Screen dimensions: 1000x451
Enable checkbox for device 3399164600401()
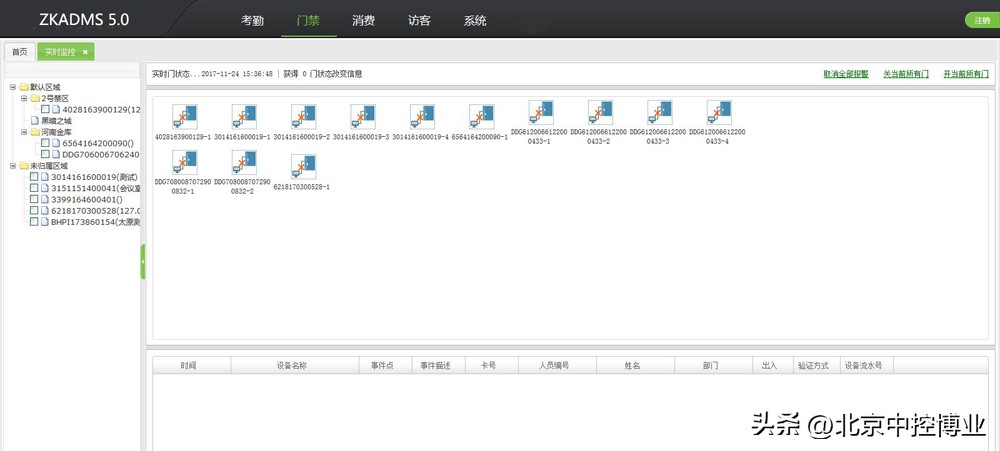click(x=35, y=199)
